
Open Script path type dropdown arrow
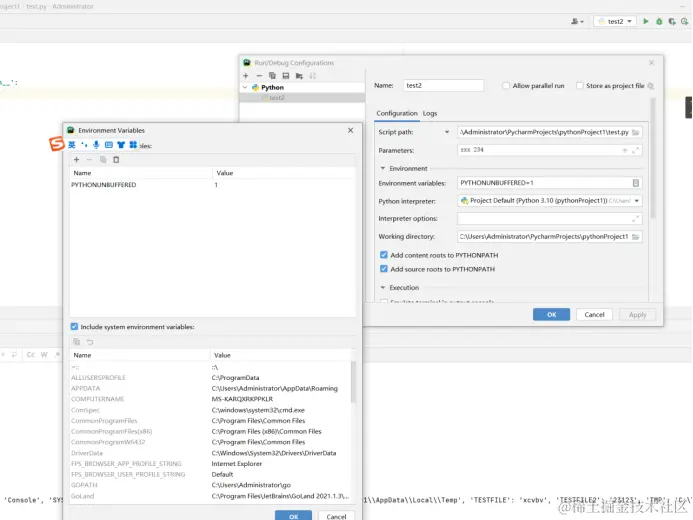click(447, 132)
